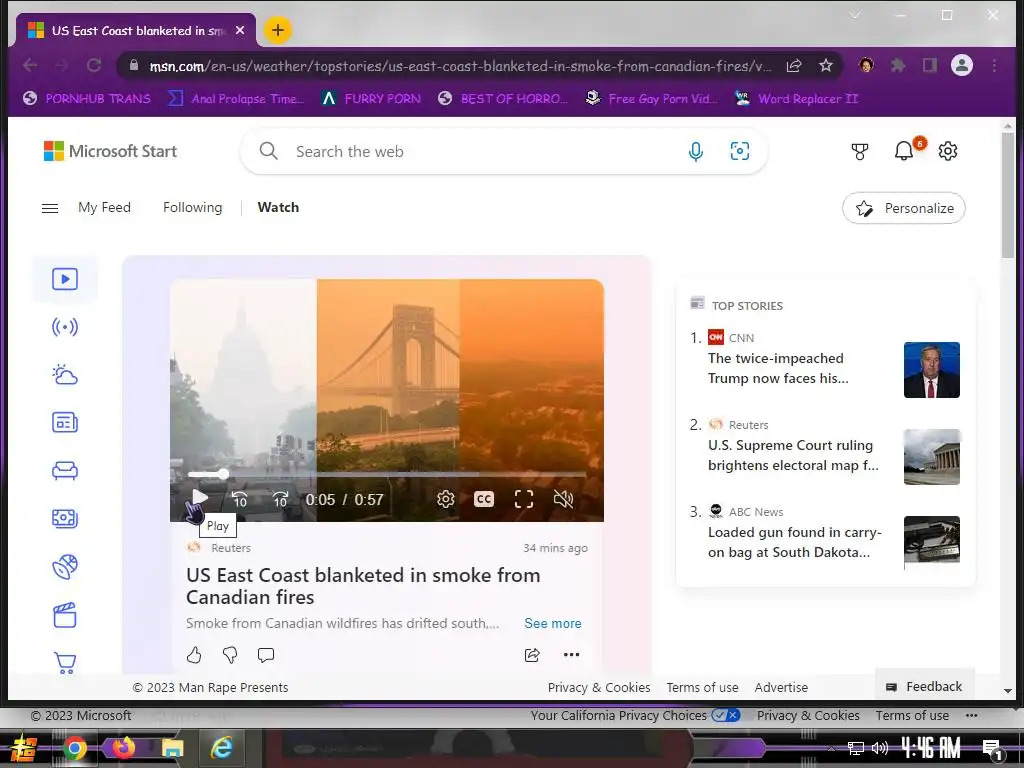Click the Personalize button
1024x768 pixels.
click(x=904, y=208)
